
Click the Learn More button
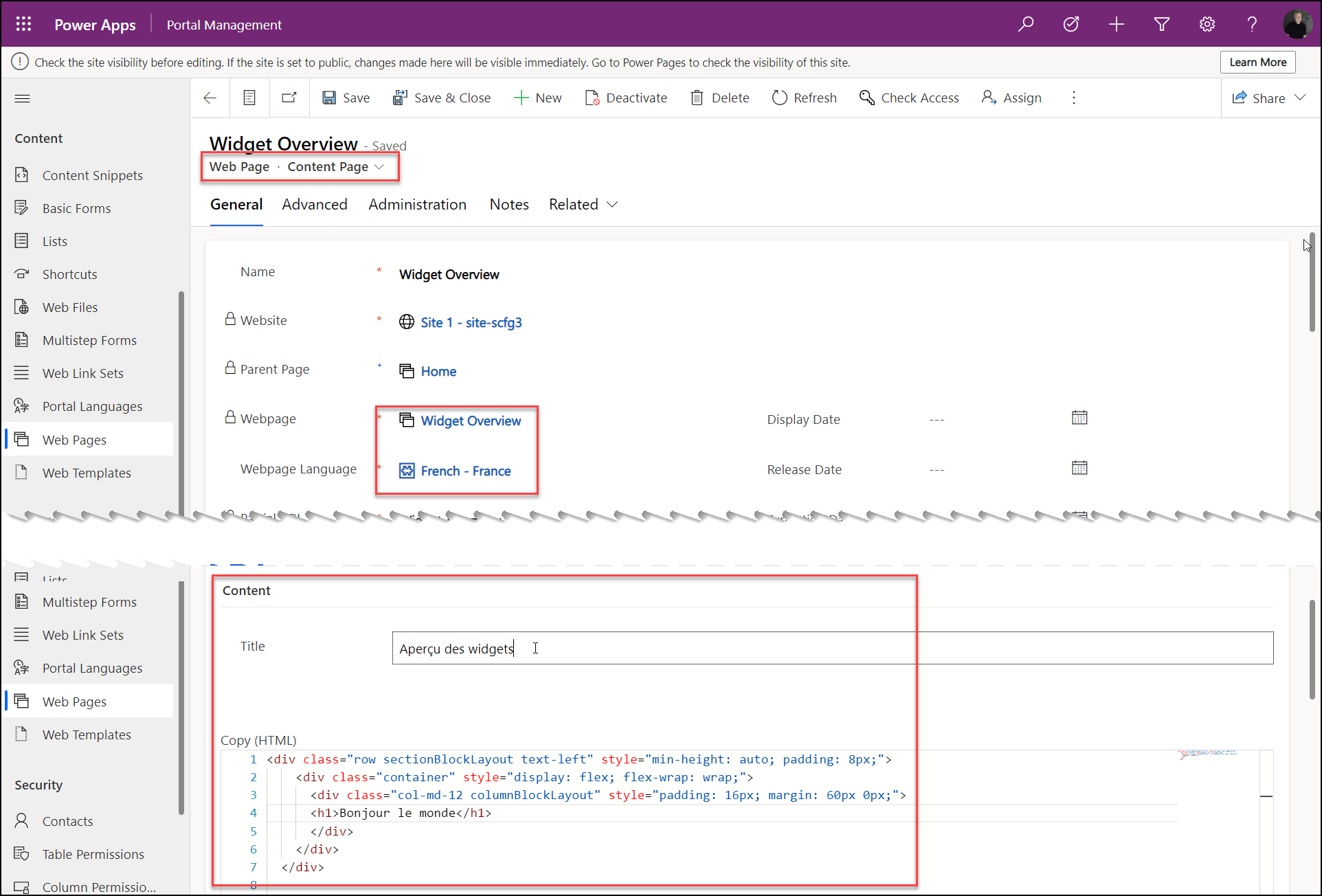coord(1257,63)
